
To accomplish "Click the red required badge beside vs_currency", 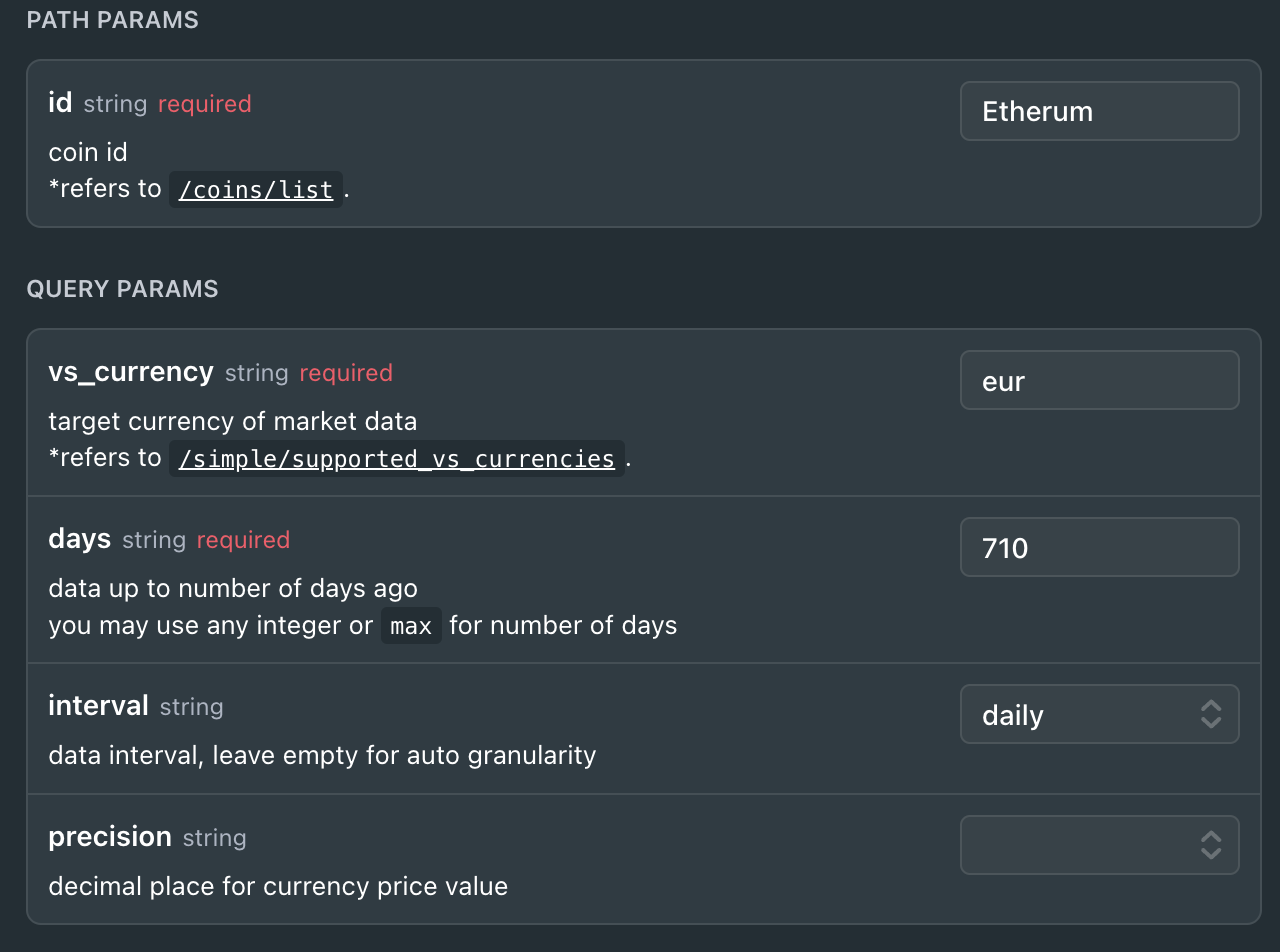I will coord(346,373).
